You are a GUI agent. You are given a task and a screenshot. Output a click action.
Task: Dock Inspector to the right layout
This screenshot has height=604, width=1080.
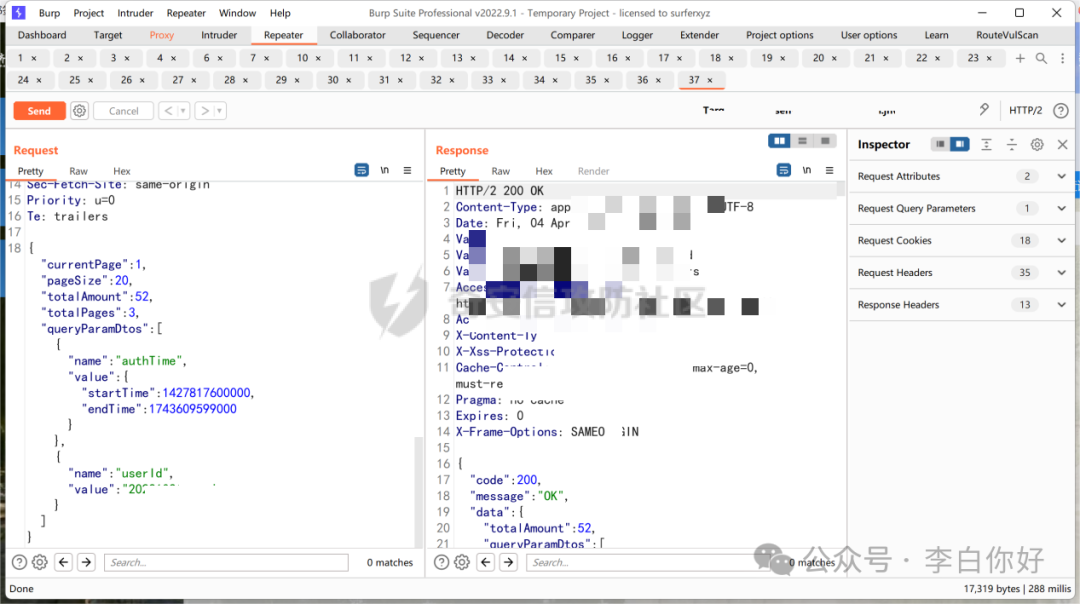959,145
